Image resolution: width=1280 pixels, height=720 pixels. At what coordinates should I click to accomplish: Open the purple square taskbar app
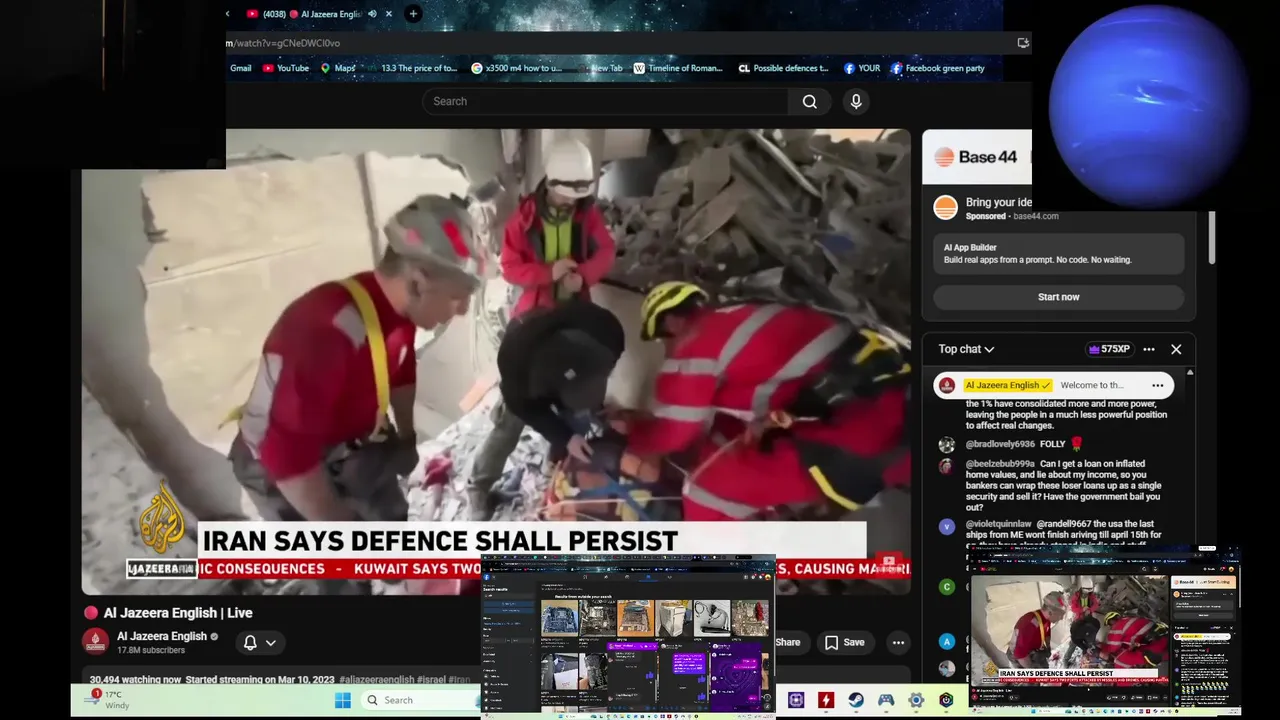tap(796, 700)
